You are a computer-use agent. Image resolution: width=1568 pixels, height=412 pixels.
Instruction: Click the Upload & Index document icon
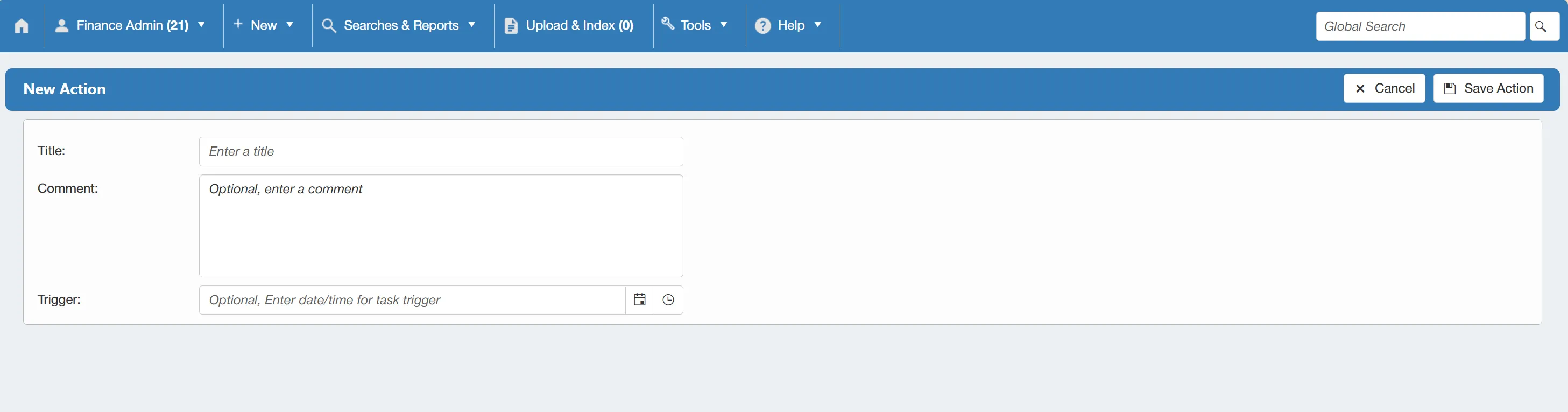point(511,26)
